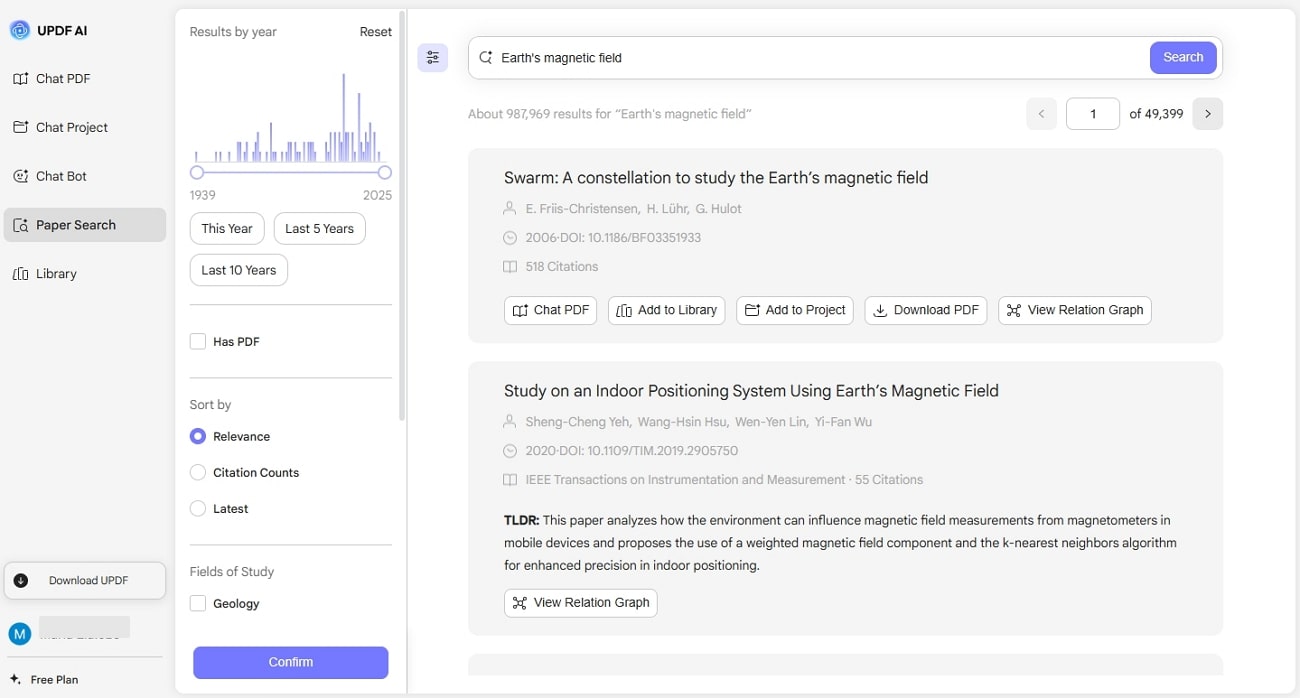Open Chat PDF from the sidebar
This screenshot has width=1300, height=698.
pyautogui.click(x=85, y=79)
